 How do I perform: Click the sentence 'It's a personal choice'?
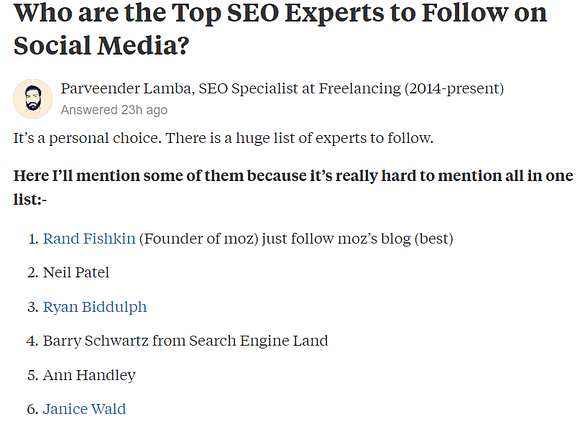click(87, 138)
